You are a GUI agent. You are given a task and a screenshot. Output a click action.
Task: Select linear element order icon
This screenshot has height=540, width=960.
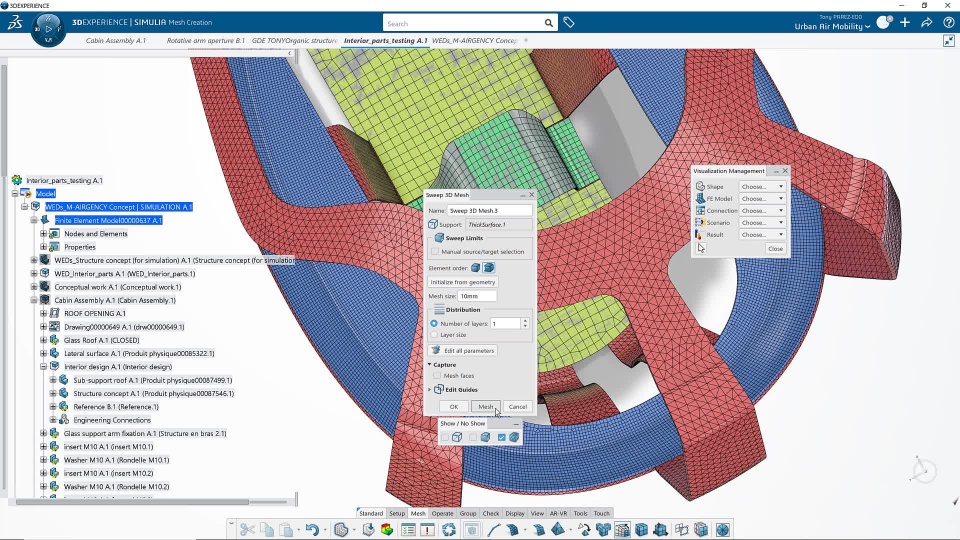click(476, 268)
